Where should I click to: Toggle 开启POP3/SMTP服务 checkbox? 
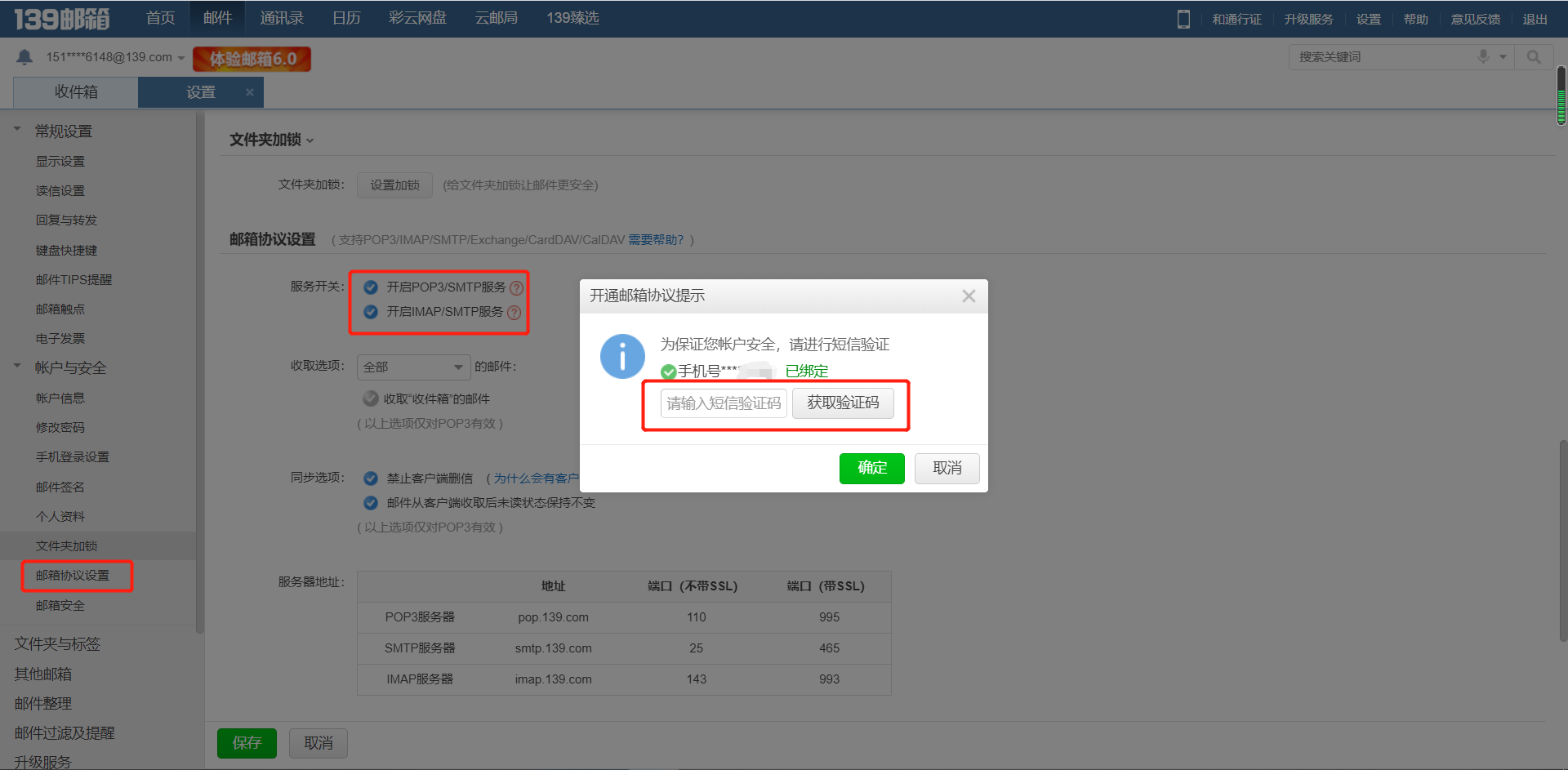pyautogui.click(x=371, y=287)
